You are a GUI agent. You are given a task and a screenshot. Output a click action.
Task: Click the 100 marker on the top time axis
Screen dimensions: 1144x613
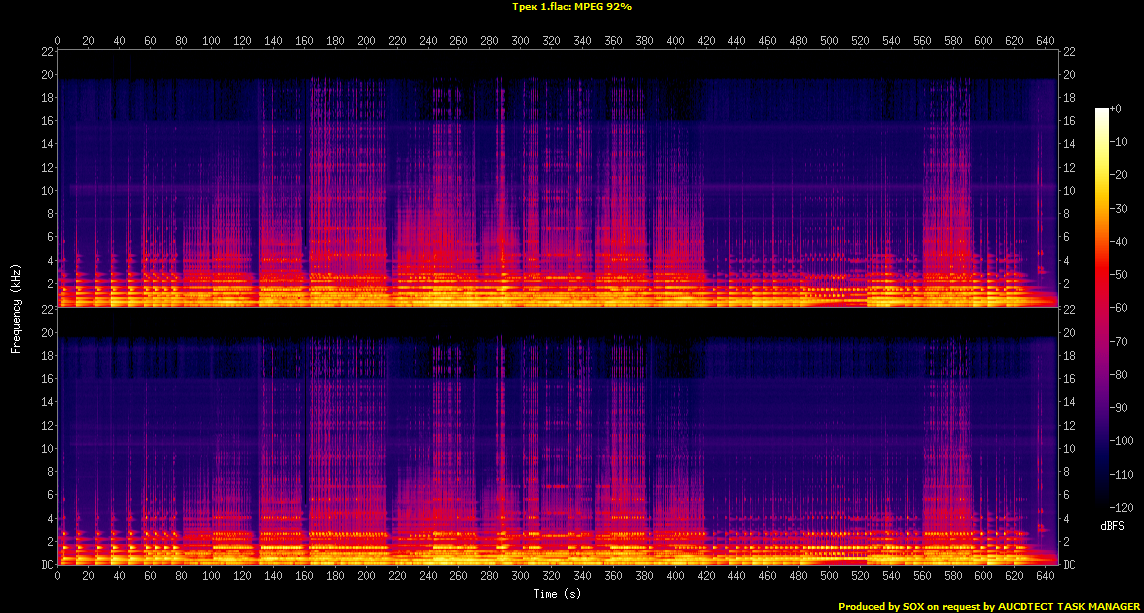[x=211, y=40]
